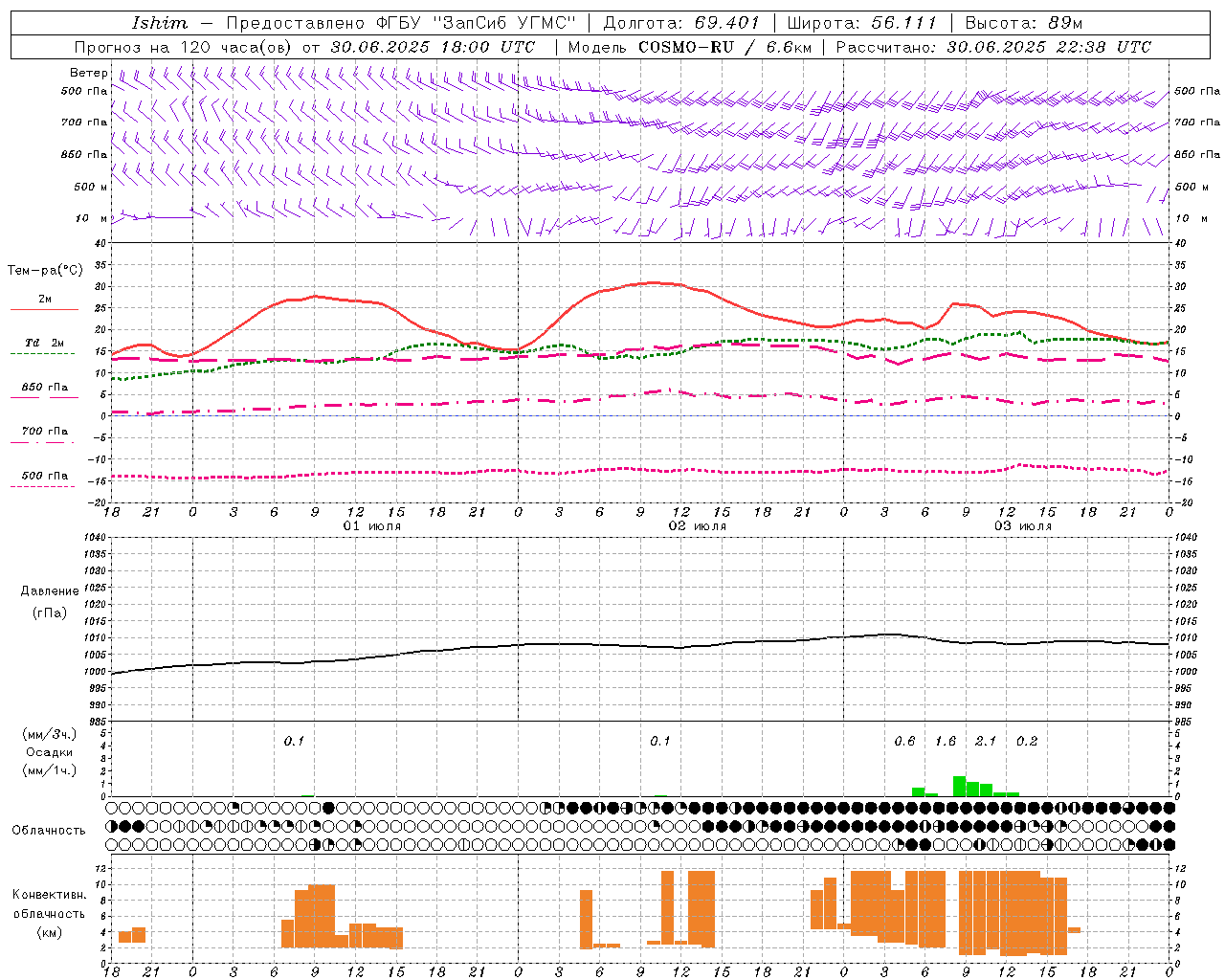This screenshot has width=1225, height=980.
Task: Click the elevation text "Высота: 89м"
Action: point(1024,23)
